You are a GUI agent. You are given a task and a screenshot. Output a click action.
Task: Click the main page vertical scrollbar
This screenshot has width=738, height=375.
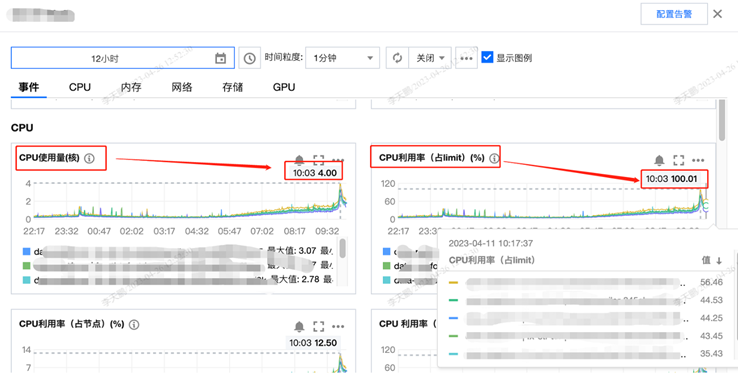point(722,120)
